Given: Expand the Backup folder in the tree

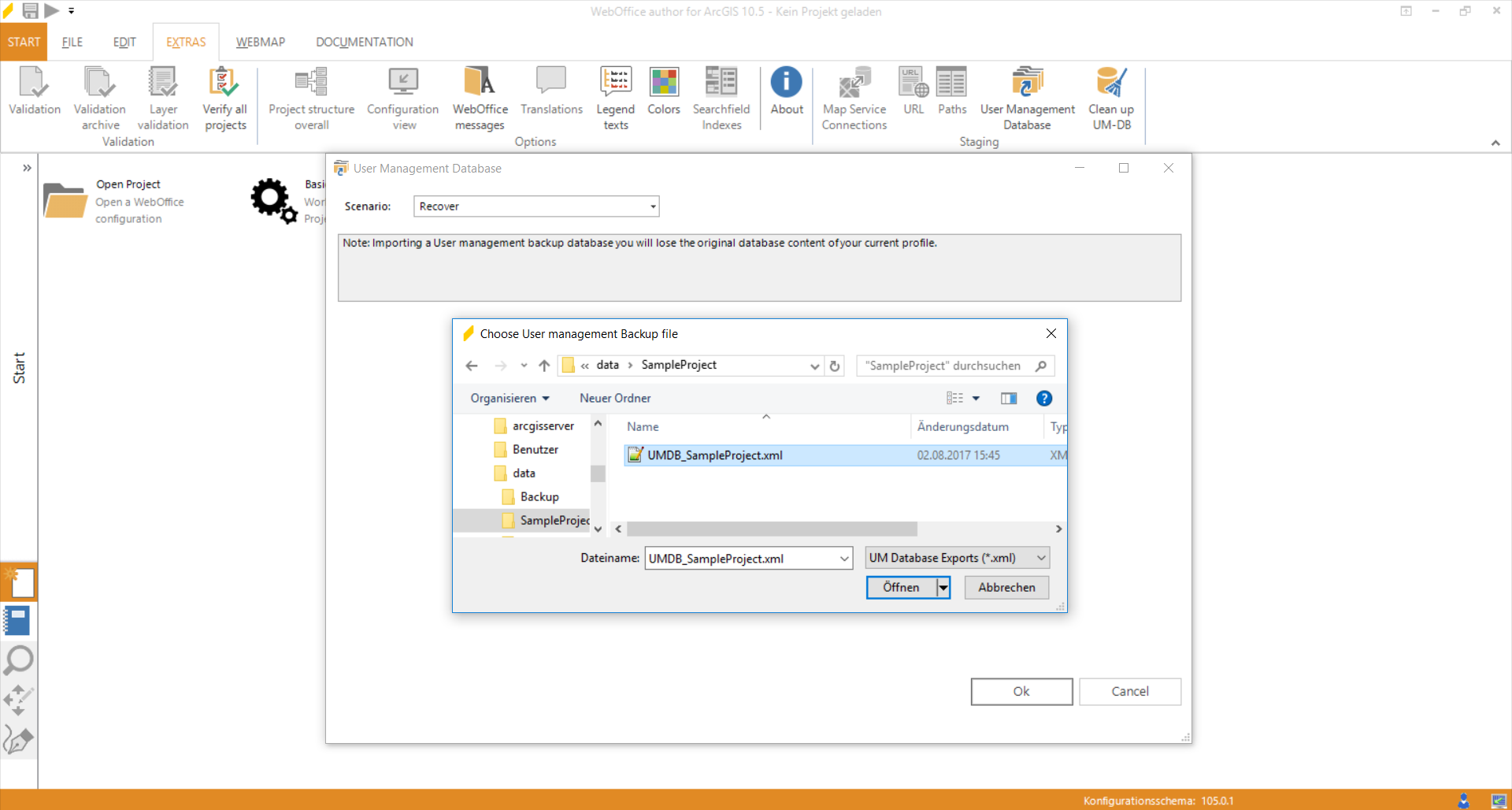Looking at the screenshot, I should click(x=539, y=496).
